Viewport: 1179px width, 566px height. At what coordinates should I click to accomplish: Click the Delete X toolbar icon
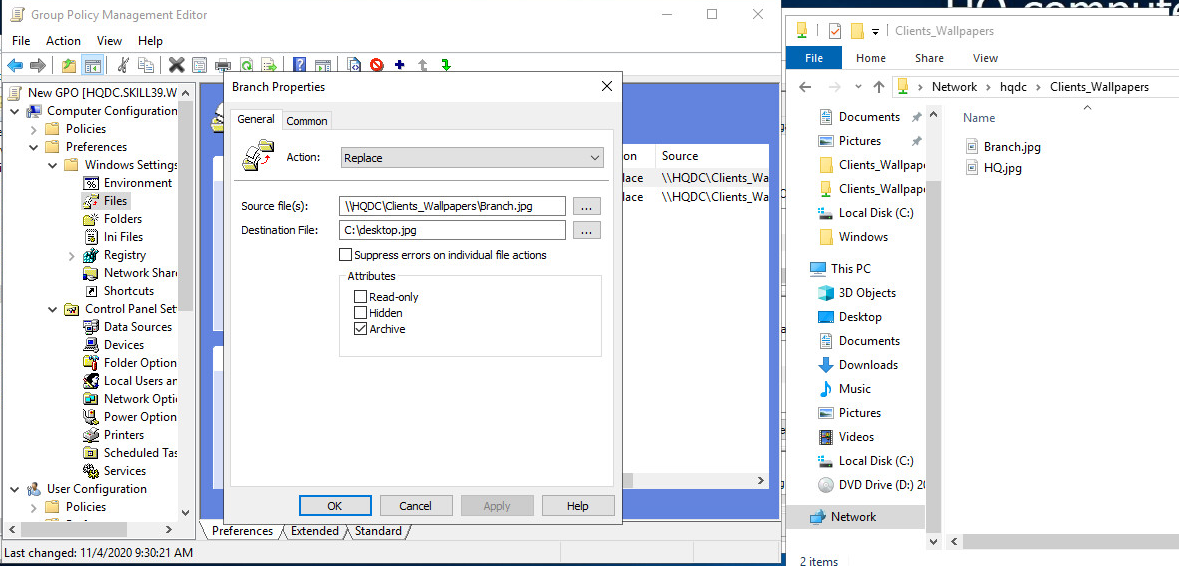click(x=177, y=65)
